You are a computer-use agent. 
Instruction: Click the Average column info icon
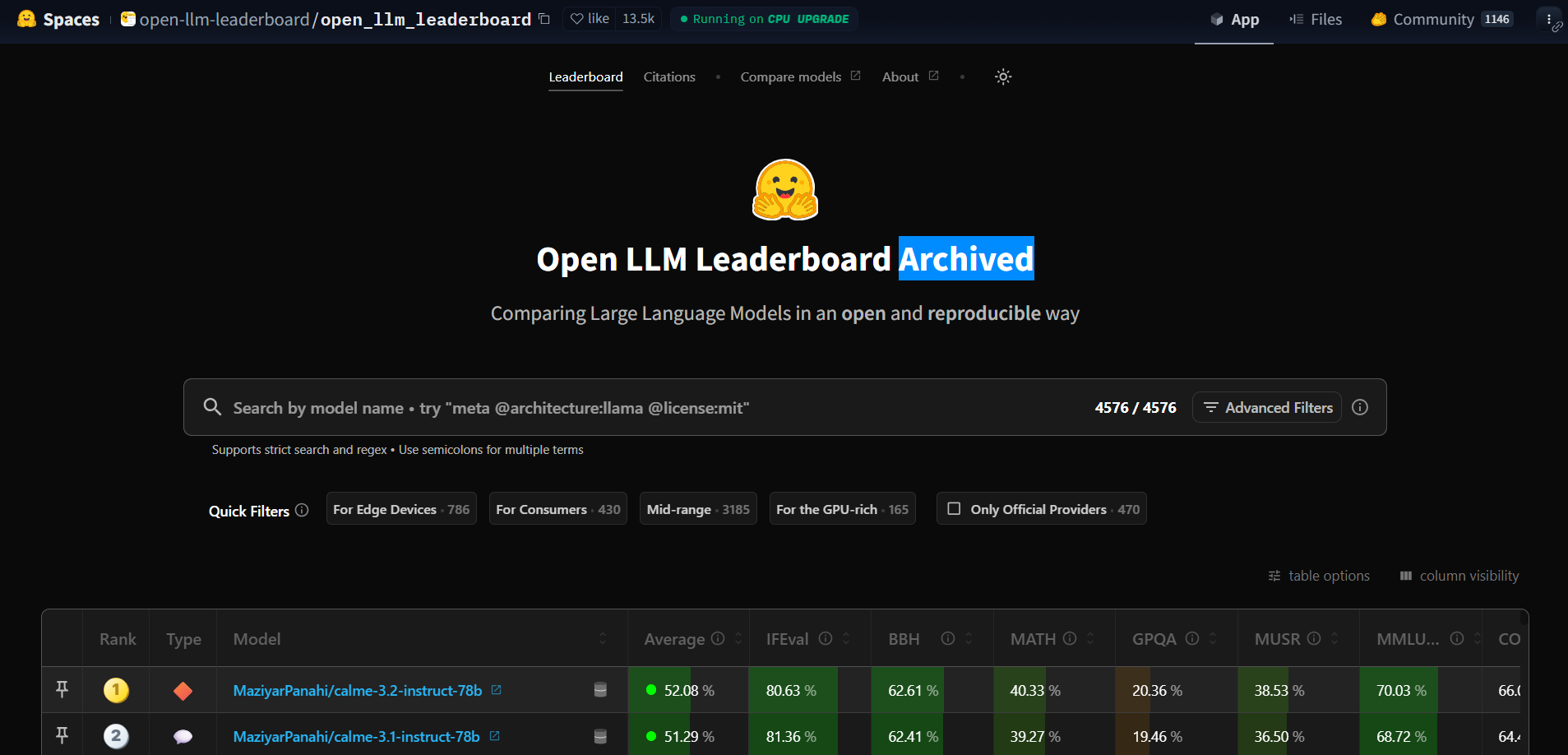718,638
